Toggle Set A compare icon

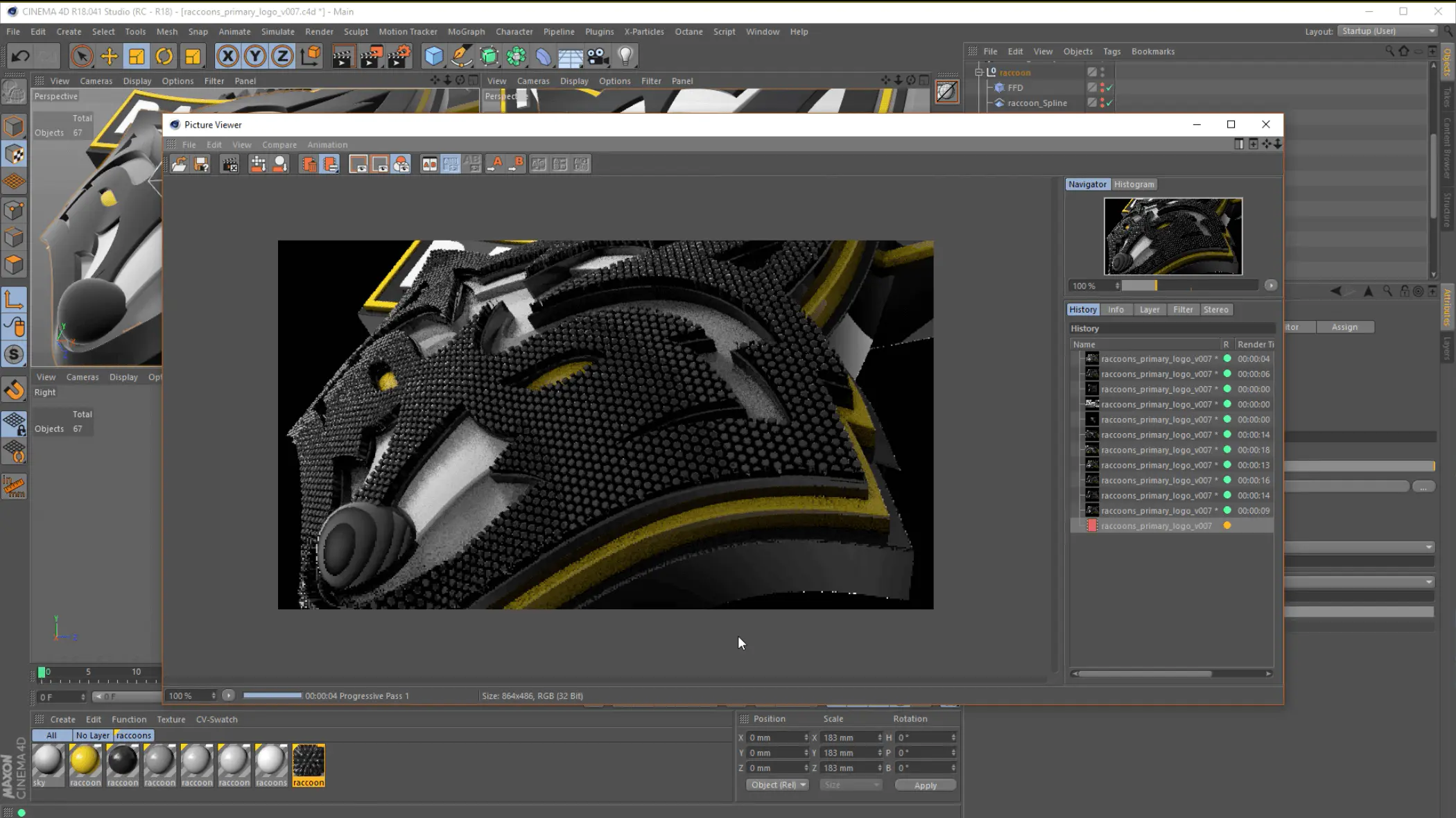coord(495,164)
